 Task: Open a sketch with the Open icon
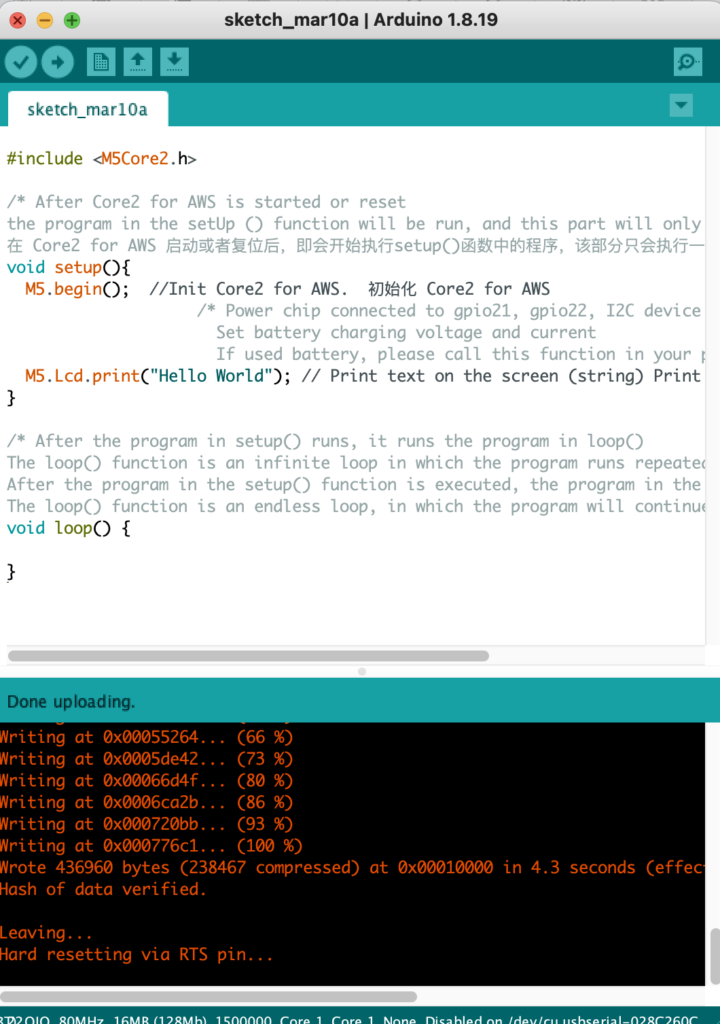coord(137,62)
